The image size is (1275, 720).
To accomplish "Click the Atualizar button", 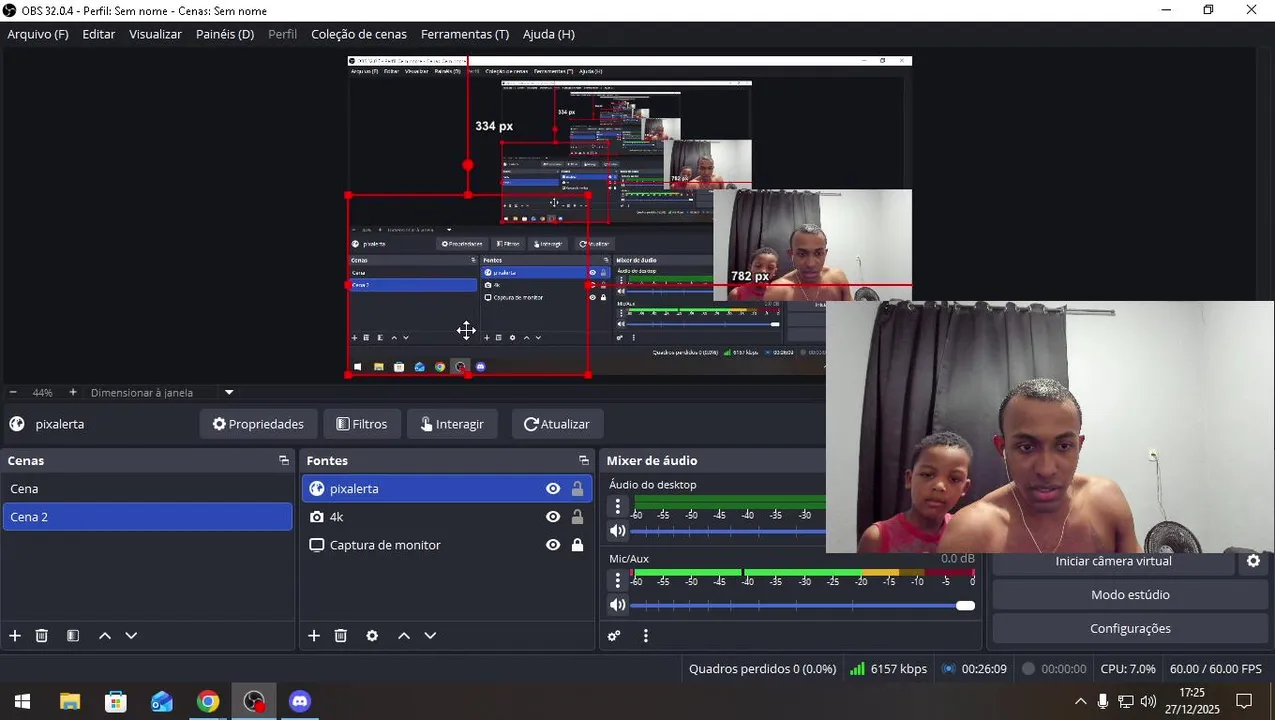I will (x=557, y=424).
